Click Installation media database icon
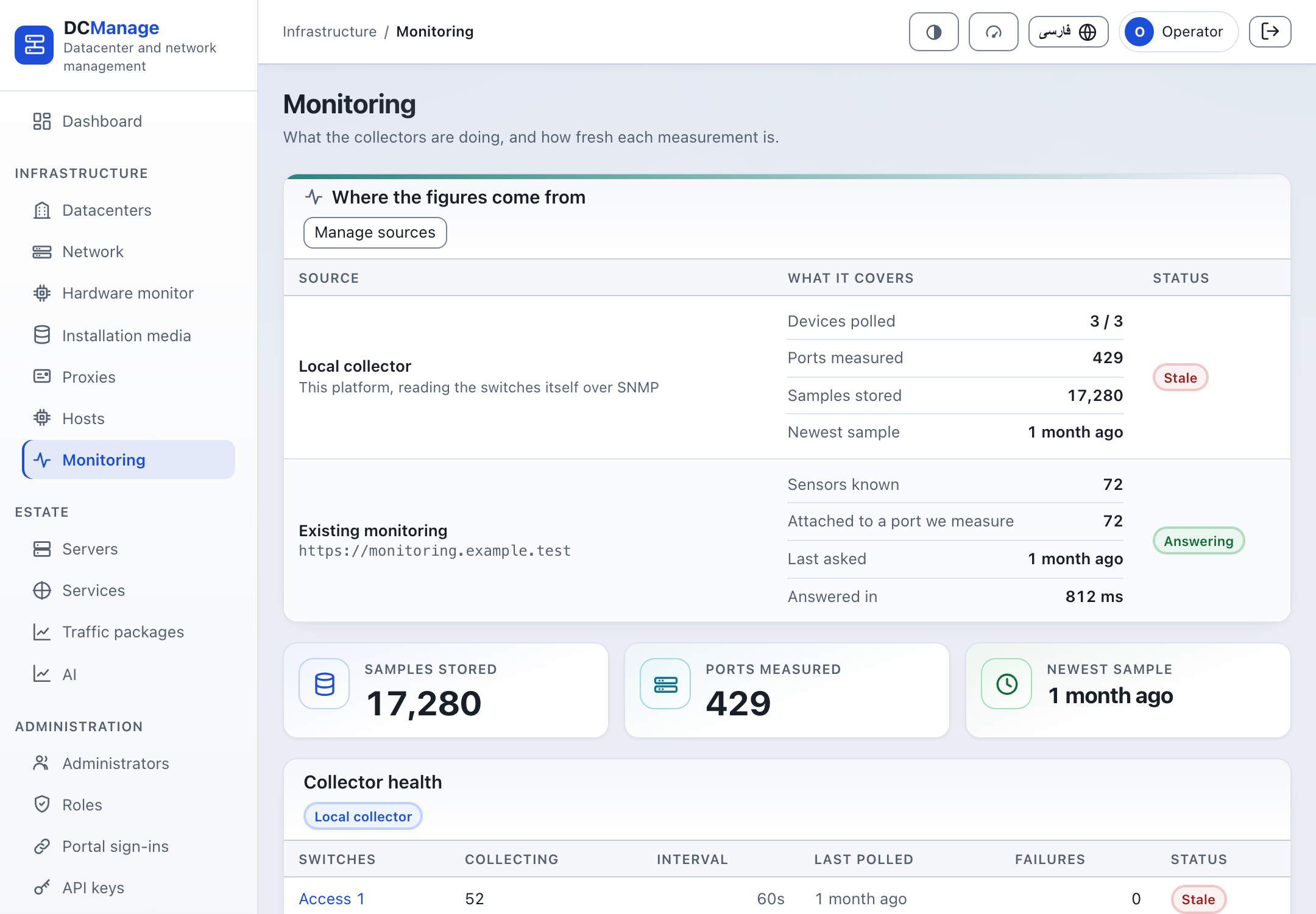 [x=42, y=335]
